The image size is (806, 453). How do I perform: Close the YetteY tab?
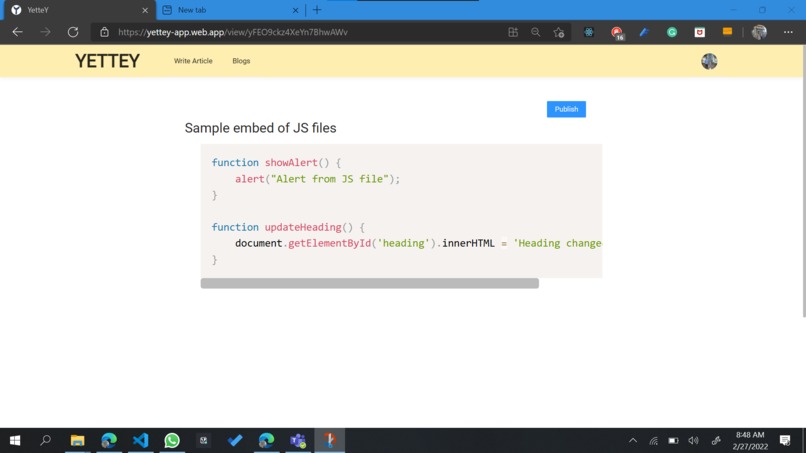click(145, 10)
